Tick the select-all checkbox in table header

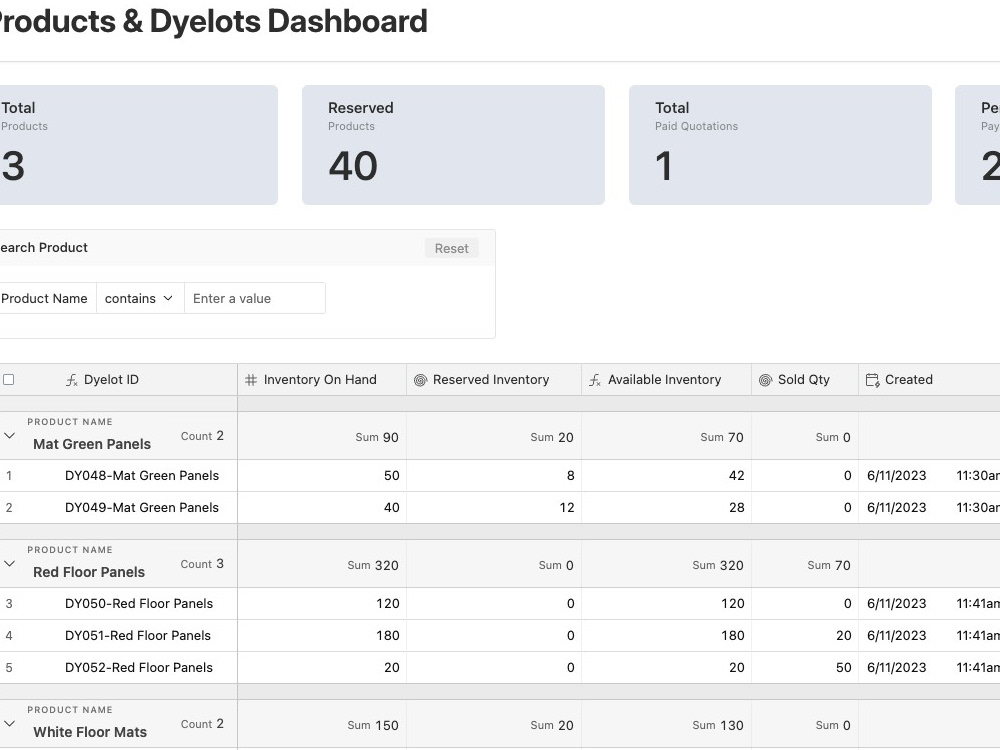(8, 380)
